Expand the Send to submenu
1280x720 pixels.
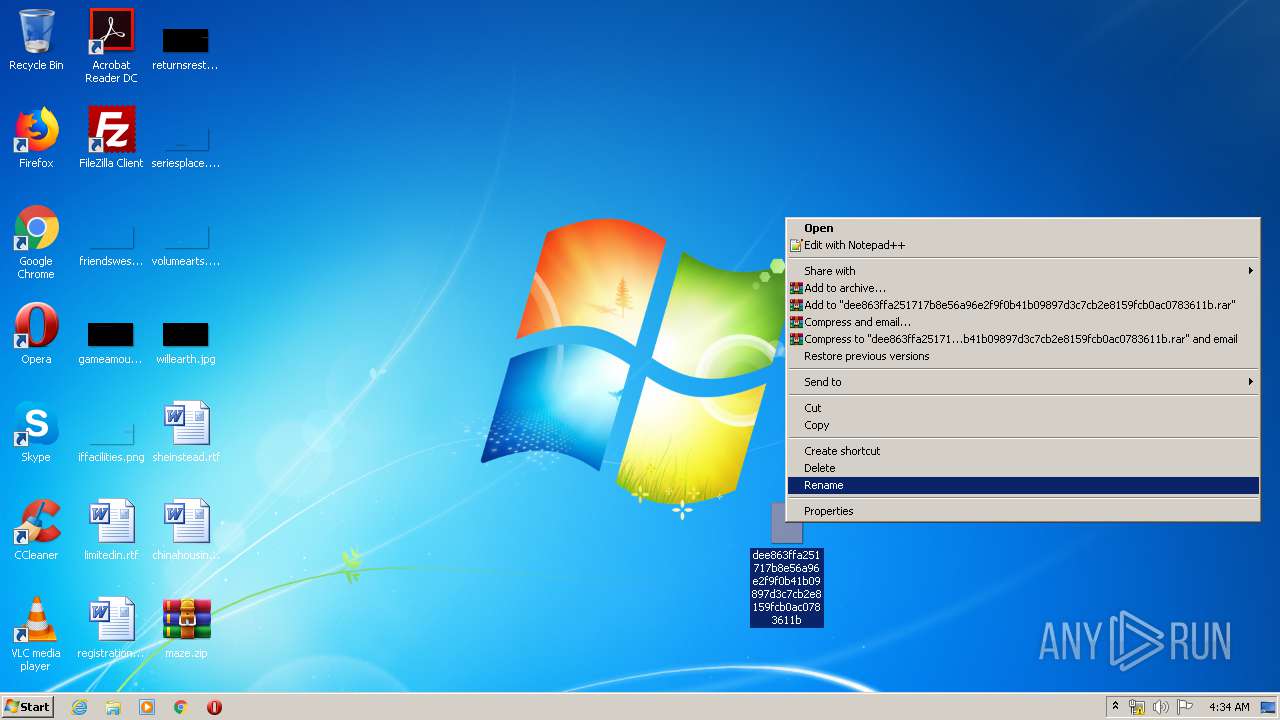click(1023, 382)
